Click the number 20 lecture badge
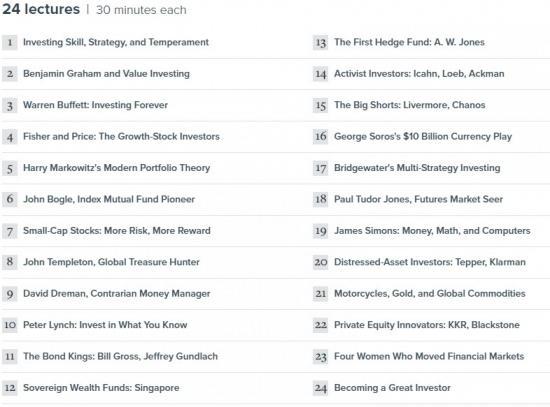This screenshot has width=550, height=407. 321,262
